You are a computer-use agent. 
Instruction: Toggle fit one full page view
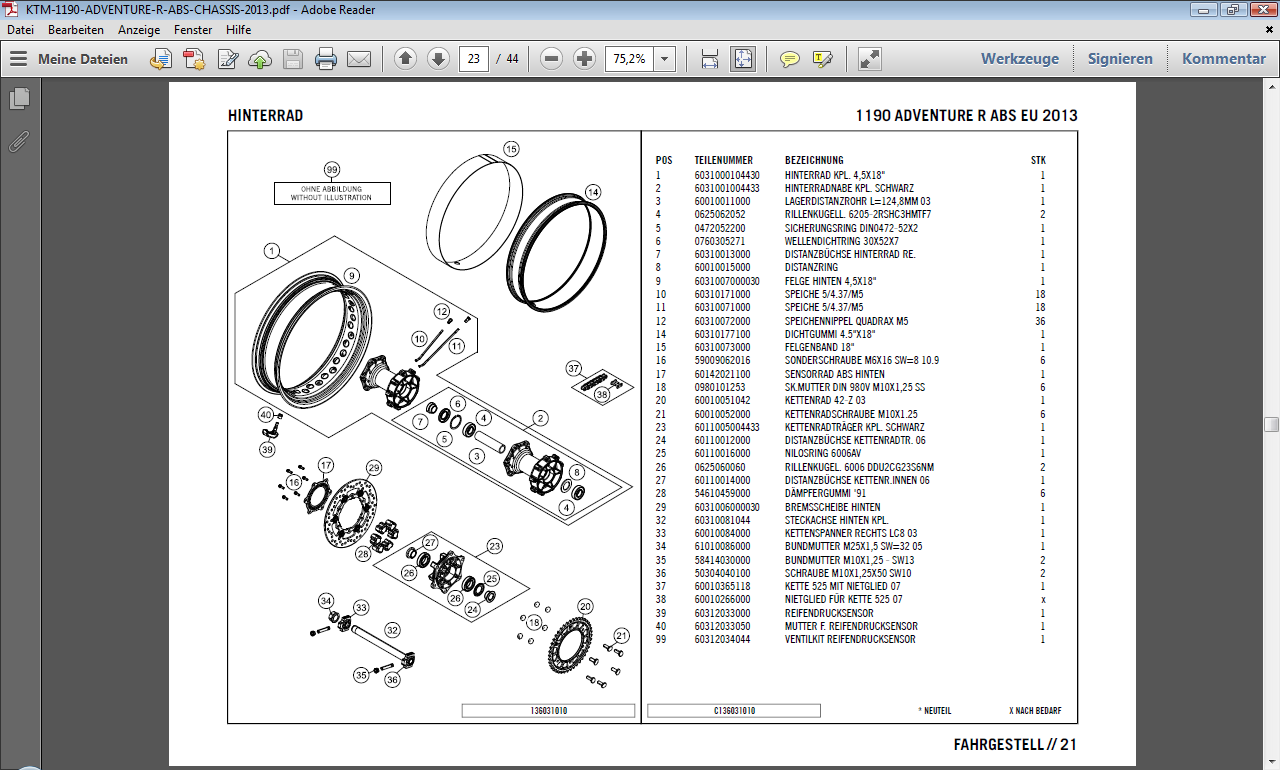pos(742,59)
